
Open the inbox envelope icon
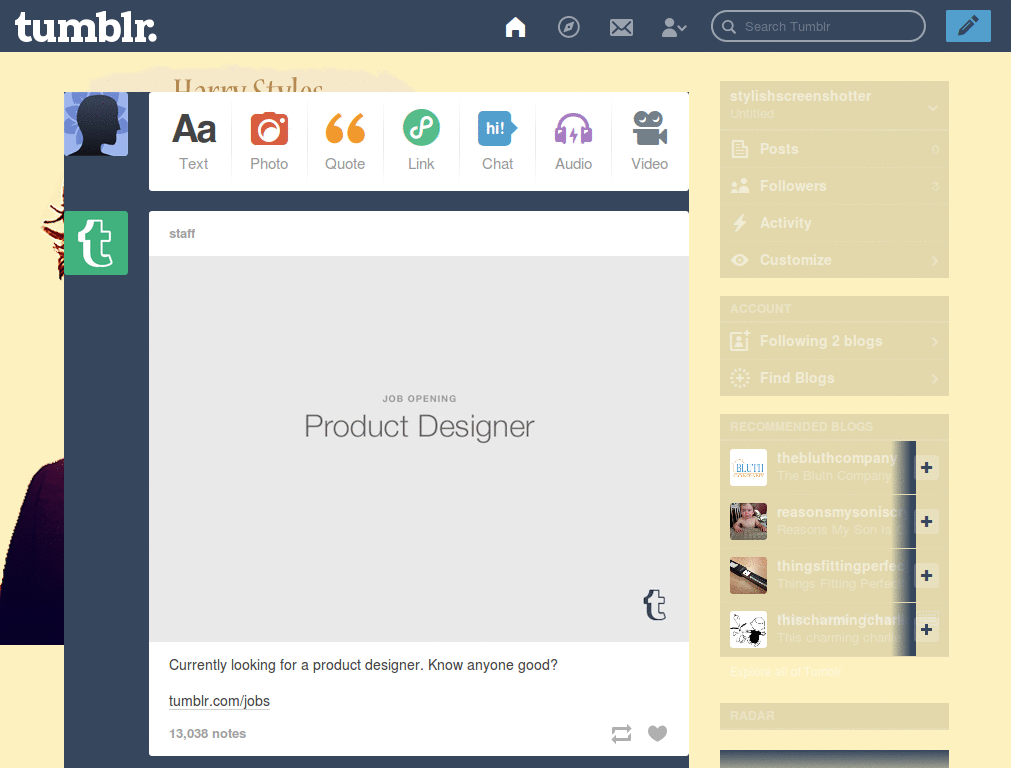(621, 27)
